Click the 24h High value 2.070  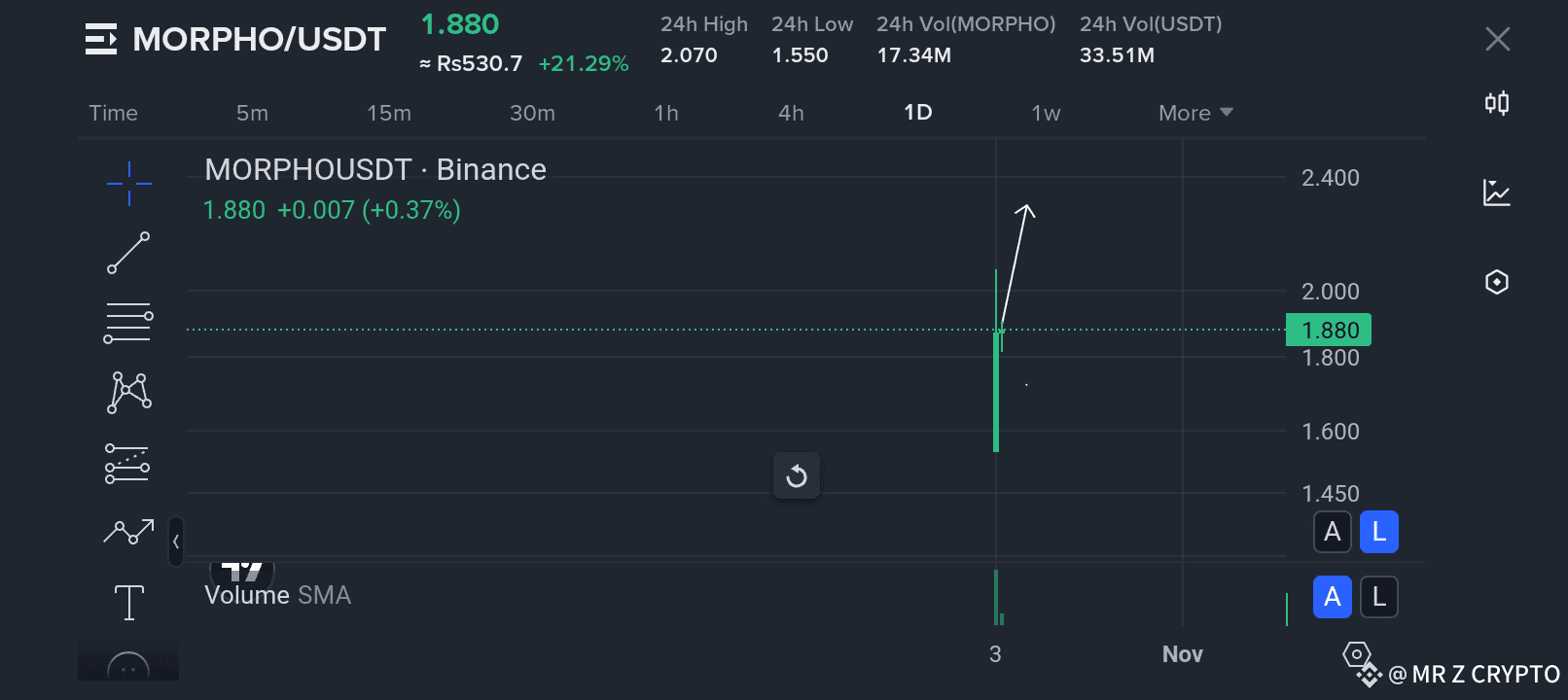pos(689,55)
